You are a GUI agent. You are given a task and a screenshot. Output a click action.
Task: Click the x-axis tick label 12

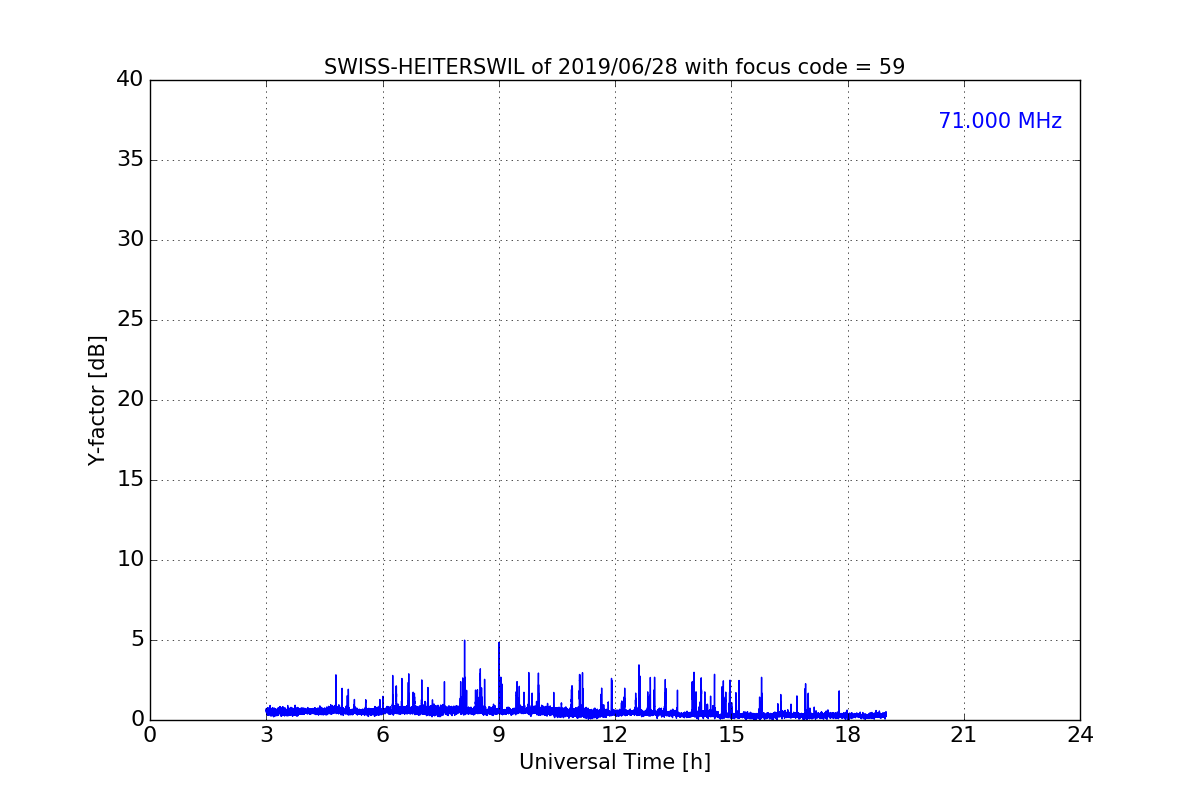click(x=615, y=734)
